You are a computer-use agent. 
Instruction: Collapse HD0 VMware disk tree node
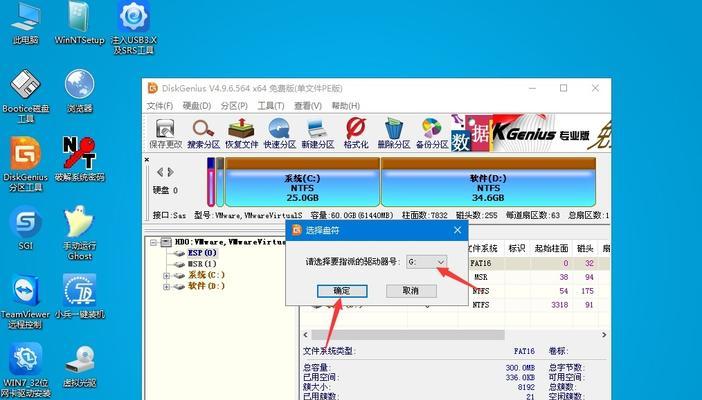[x=154, y=242]
